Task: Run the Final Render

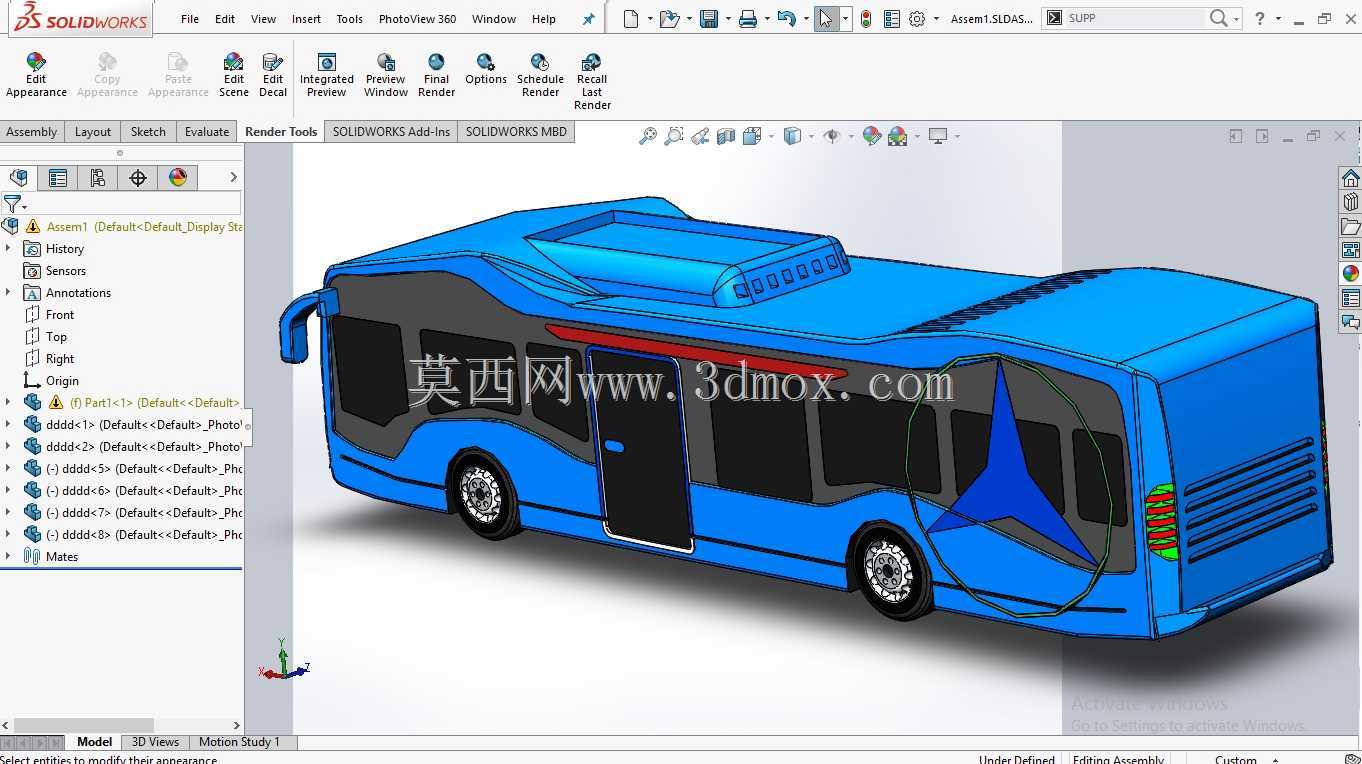Action: point(436,75)
